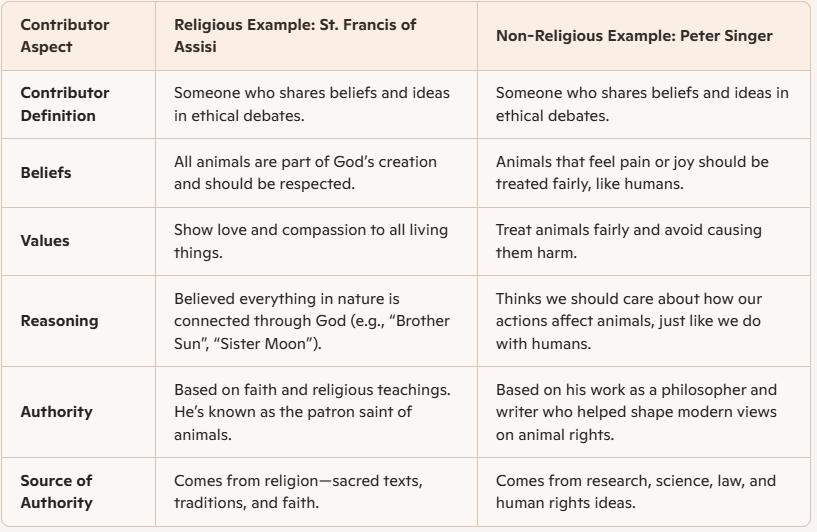Click the "God's creation" beliefs cell
Screen dimensions: 817x532
(305, 172)
